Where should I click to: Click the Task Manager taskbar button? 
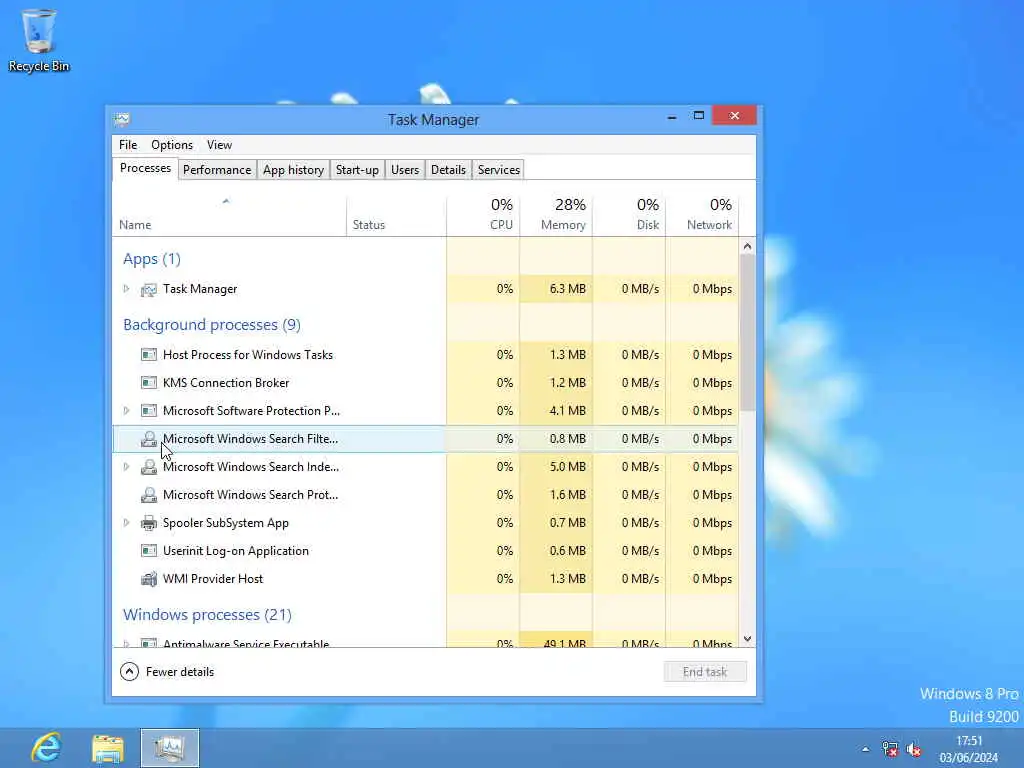pos(170,748)
